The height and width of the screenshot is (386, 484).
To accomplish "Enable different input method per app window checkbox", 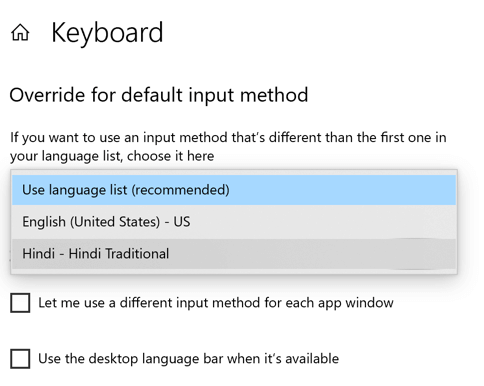I will (x=20, y=303).
